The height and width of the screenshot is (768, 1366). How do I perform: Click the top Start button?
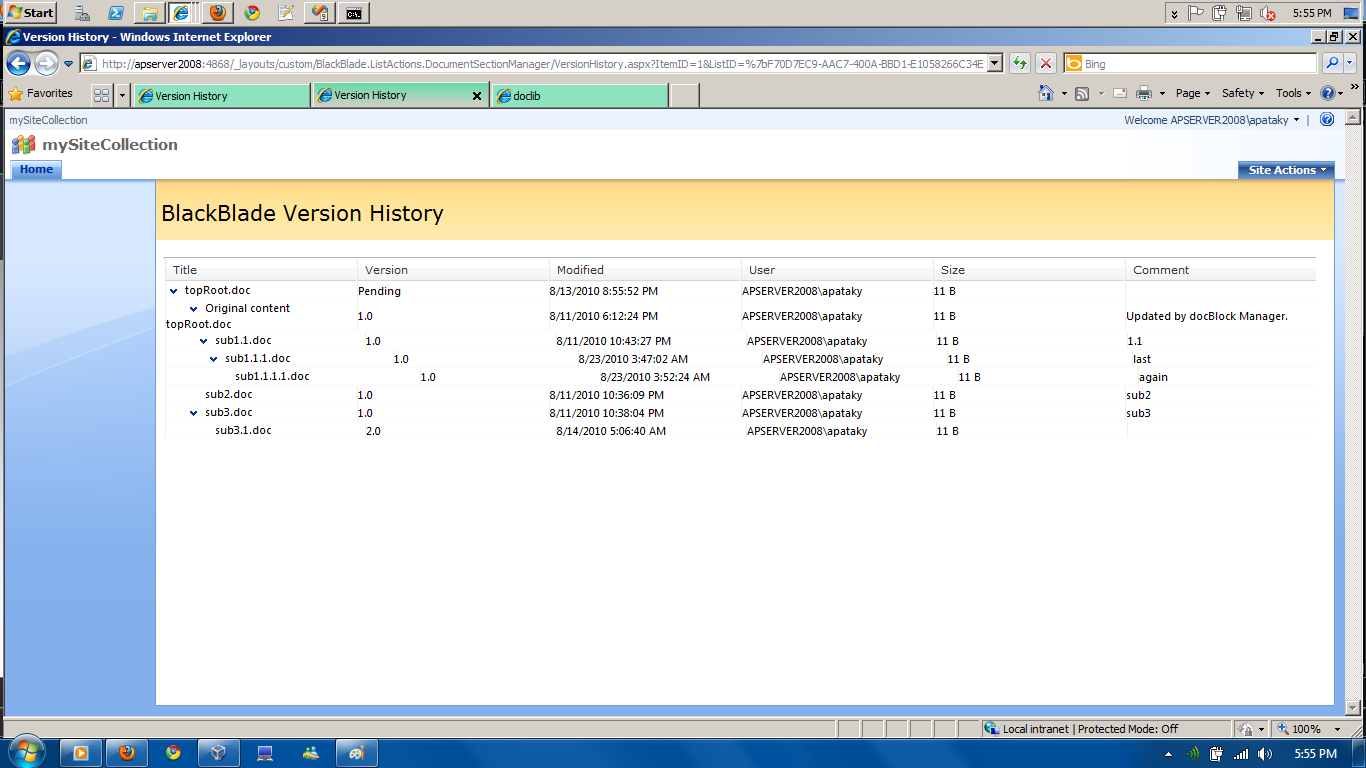[x=31, y=13]
